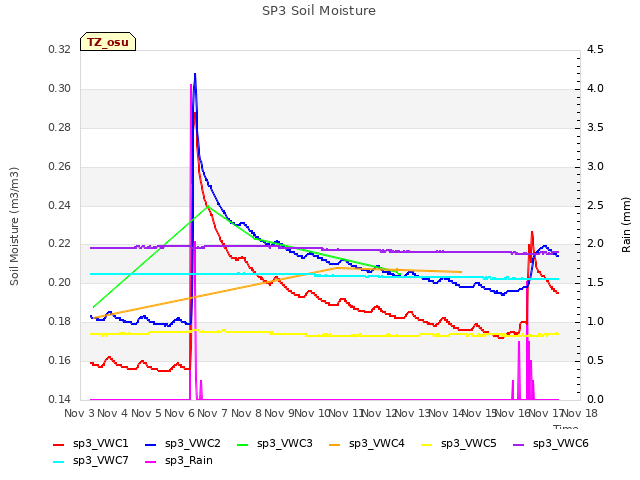640x480 pixels.
Task: Click the 0.24 left axis tick label
Action: click(x=60, y=205)
